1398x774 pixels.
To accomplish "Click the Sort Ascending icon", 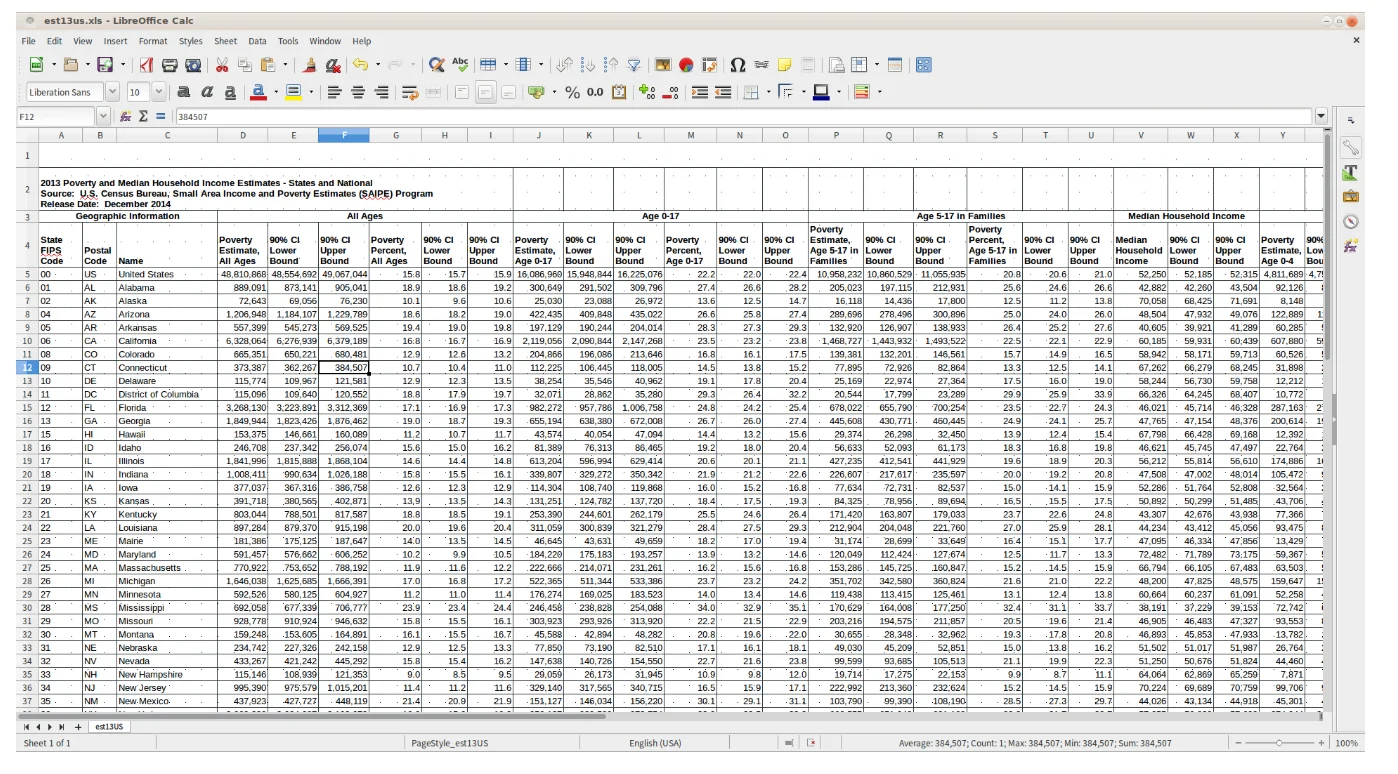I will pos(588,65).
